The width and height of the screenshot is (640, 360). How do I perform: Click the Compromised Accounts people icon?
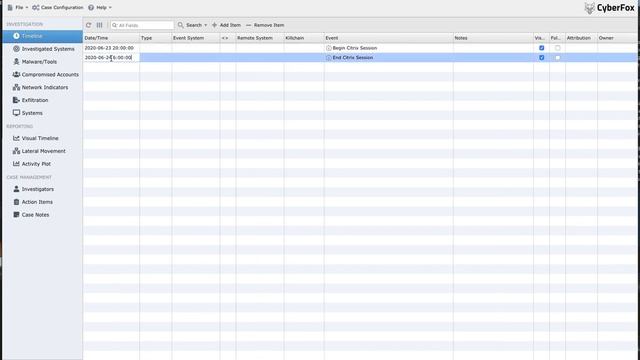(x=16, y=74)
